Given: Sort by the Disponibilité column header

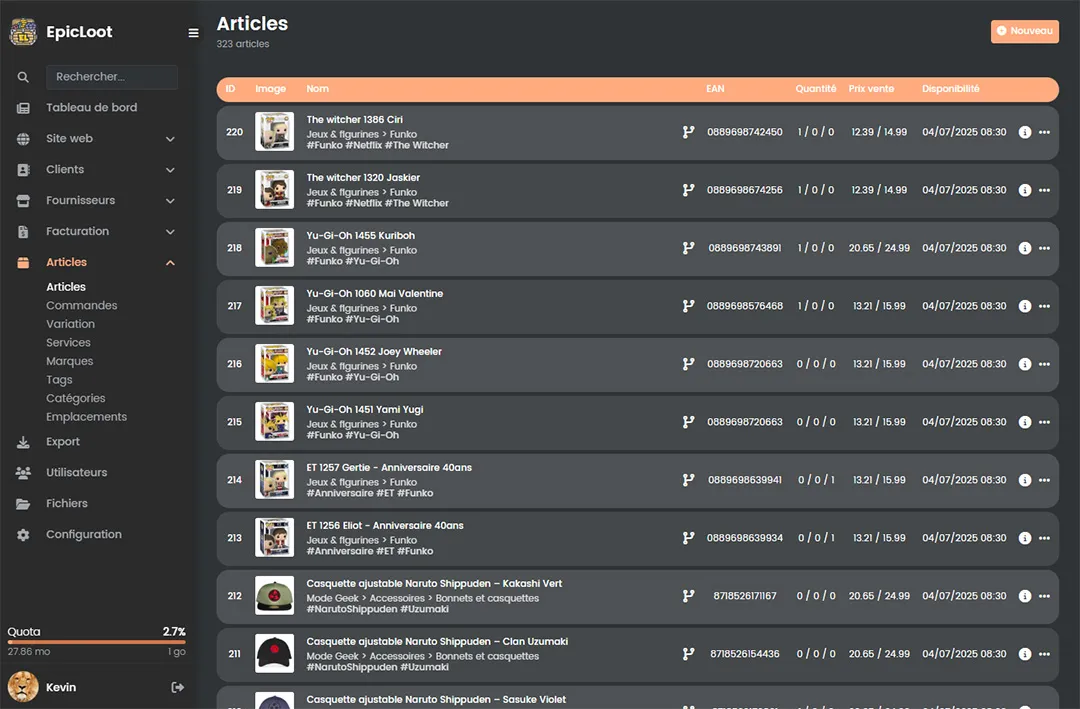Looking at the screenshot, I should pos(951,89).
